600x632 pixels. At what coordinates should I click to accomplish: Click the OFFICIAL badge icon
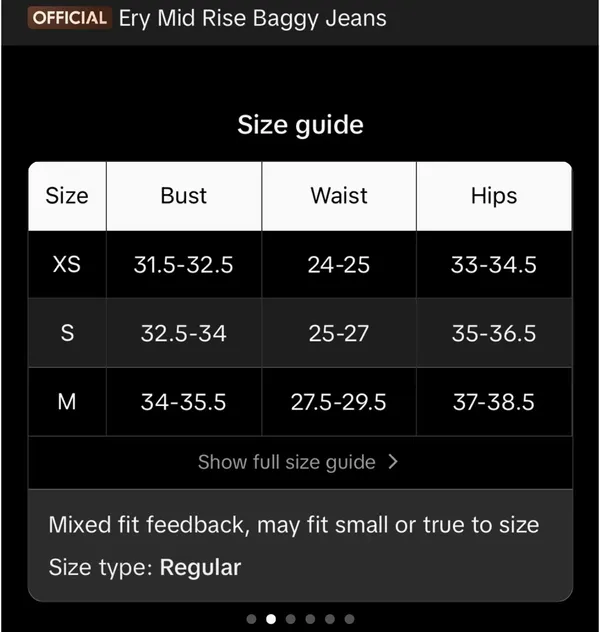tap(69, 18)
